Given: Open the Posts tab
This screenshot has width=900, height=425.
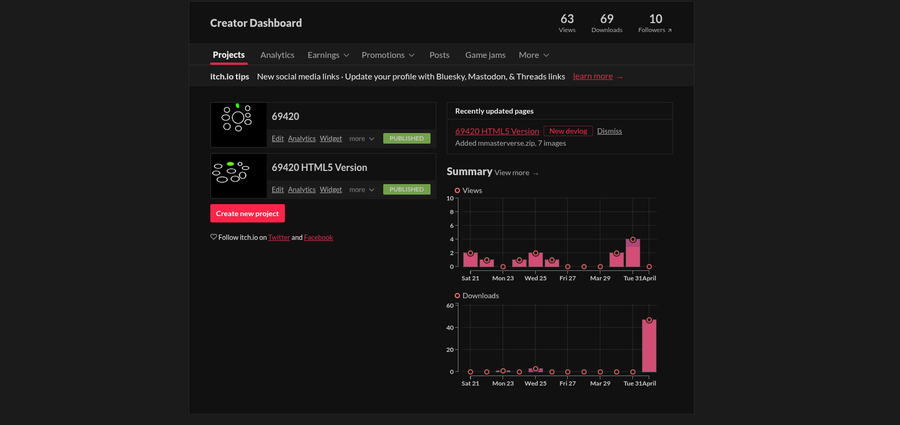Looking at the screenshot, I should coord(439,55).
